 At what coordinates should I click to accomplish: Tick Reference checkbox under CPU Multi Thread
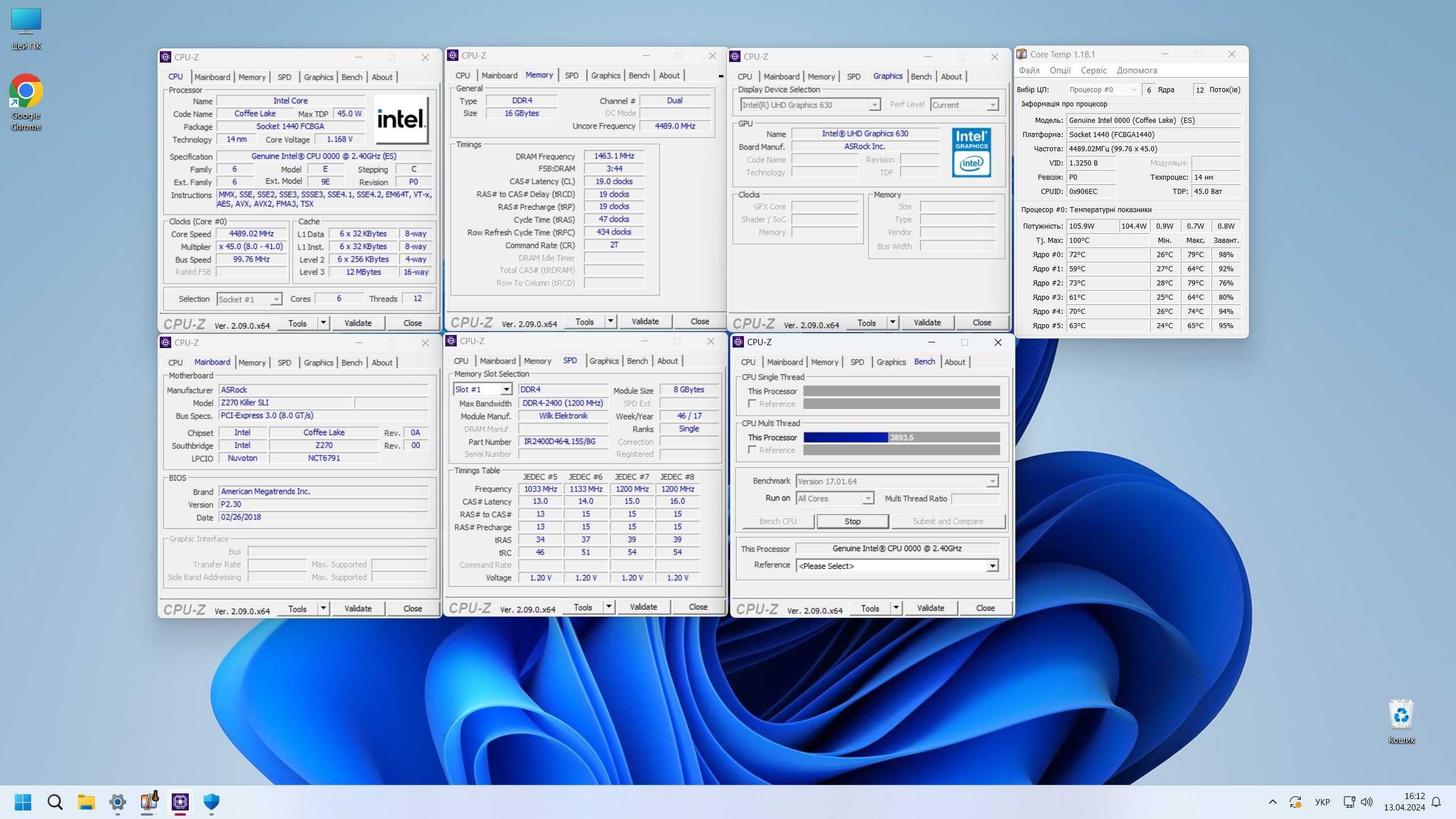pyautogui.click(x=752, y=450)
